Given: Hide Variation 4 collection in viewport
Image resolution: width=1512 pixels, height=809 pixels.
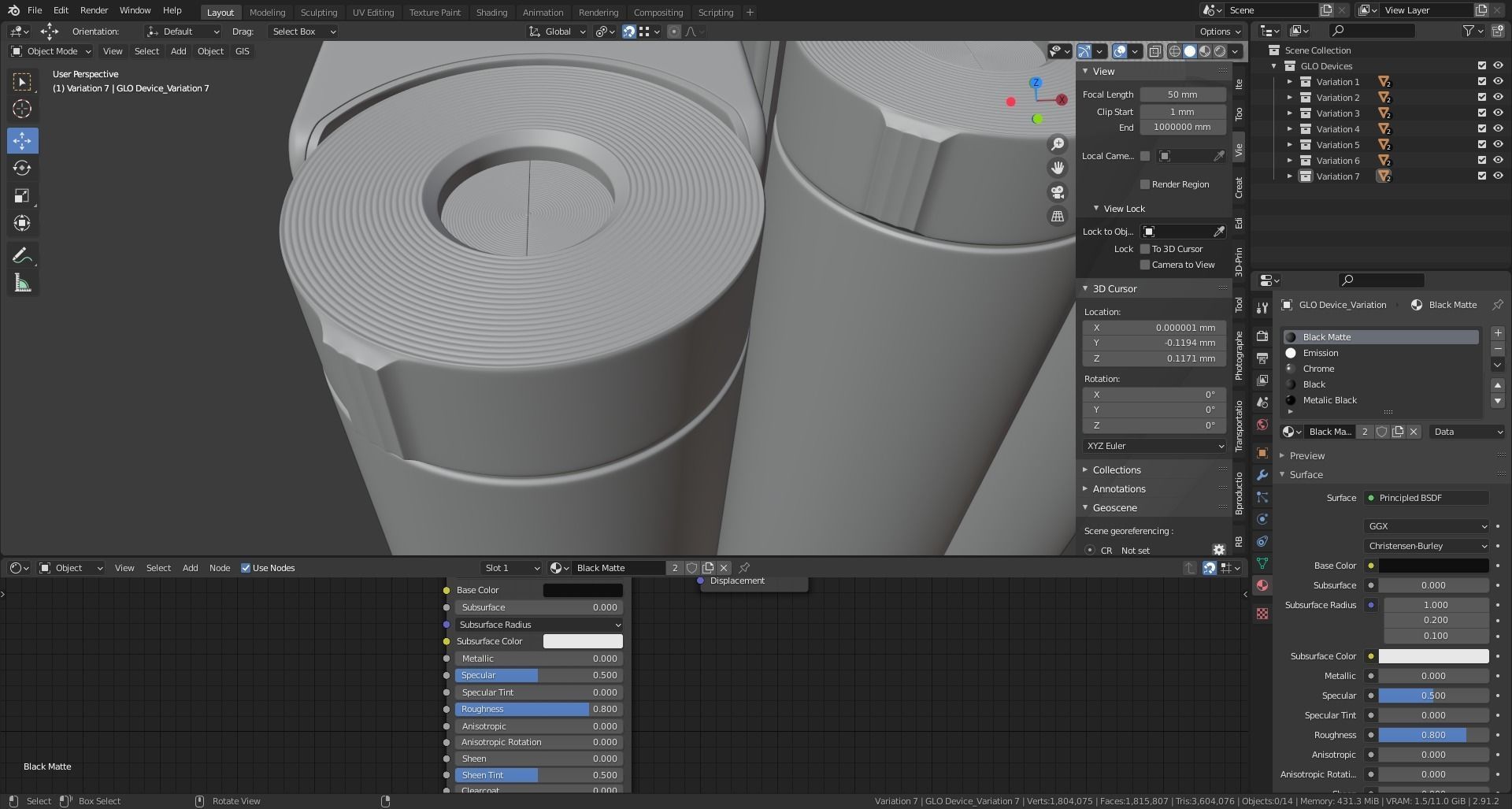Looking at the screenshot, I should [1498, 129].
